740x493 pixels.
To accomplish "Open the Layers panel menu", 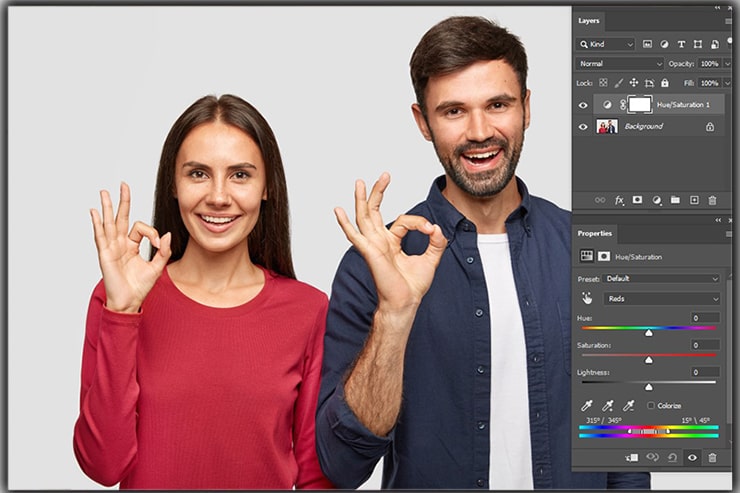I will click(x=729, y=21).
